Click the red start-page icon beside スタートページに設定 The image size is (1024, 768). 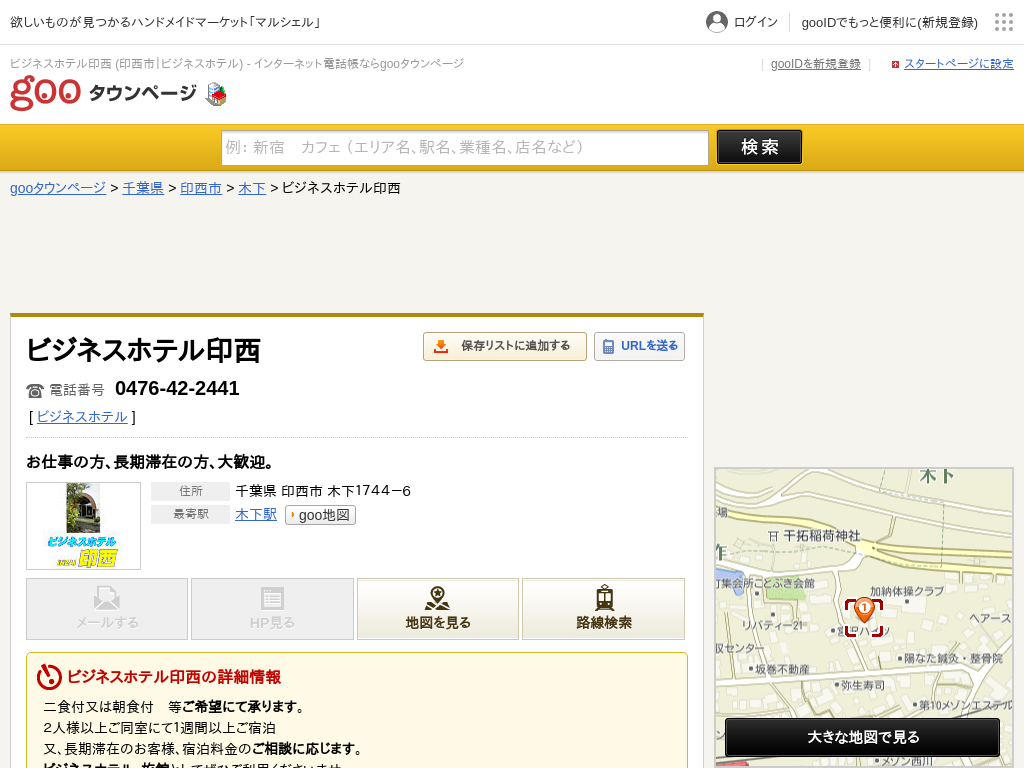point(895,64)
